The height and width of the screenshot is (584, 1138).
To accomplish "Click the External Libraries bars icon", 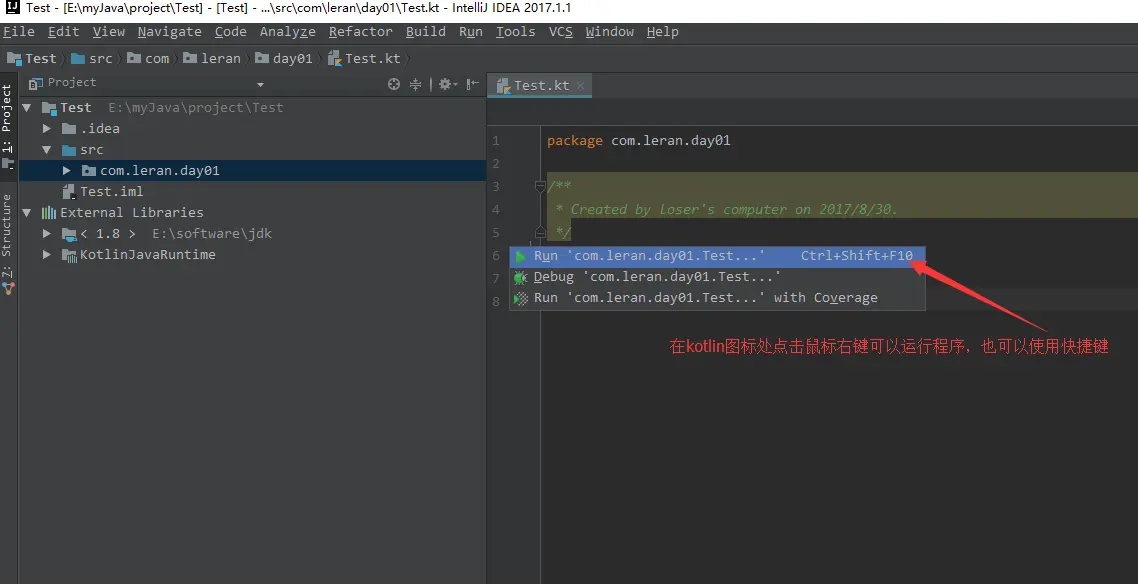I will pyautogui.click(x=49, y=213).
